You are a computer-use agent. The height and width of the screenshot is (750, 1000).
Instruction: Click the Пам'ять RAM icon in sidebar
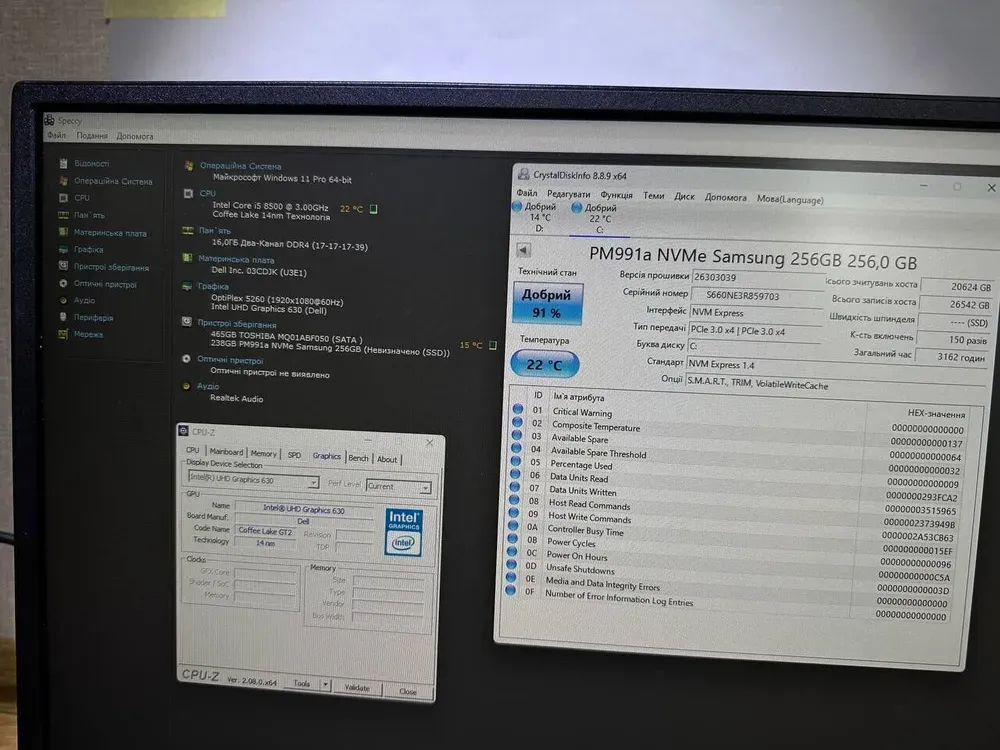(63, 215)
